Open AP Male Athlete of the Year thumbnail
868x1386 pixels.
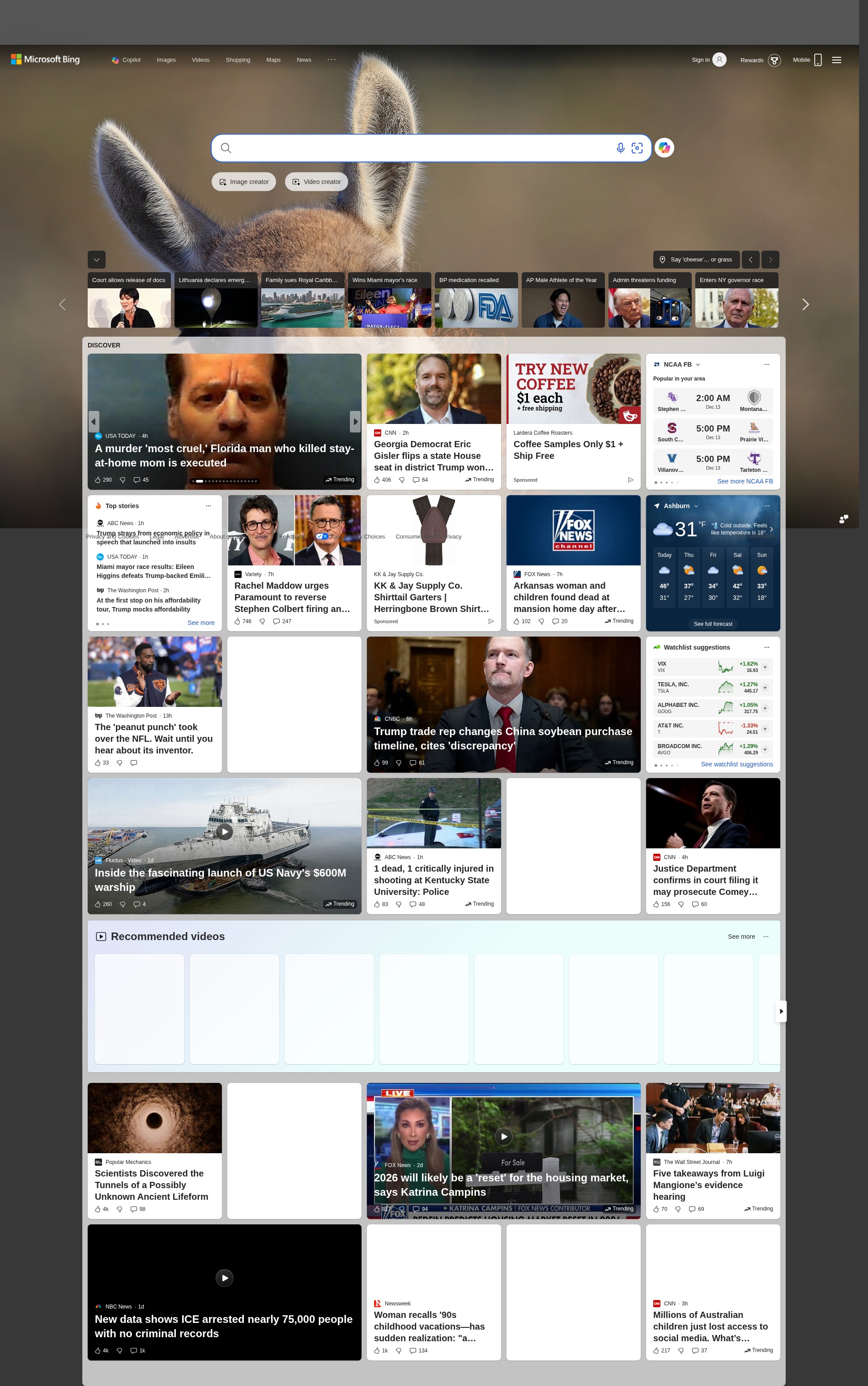pyautogui.click(x=563, y=300)
